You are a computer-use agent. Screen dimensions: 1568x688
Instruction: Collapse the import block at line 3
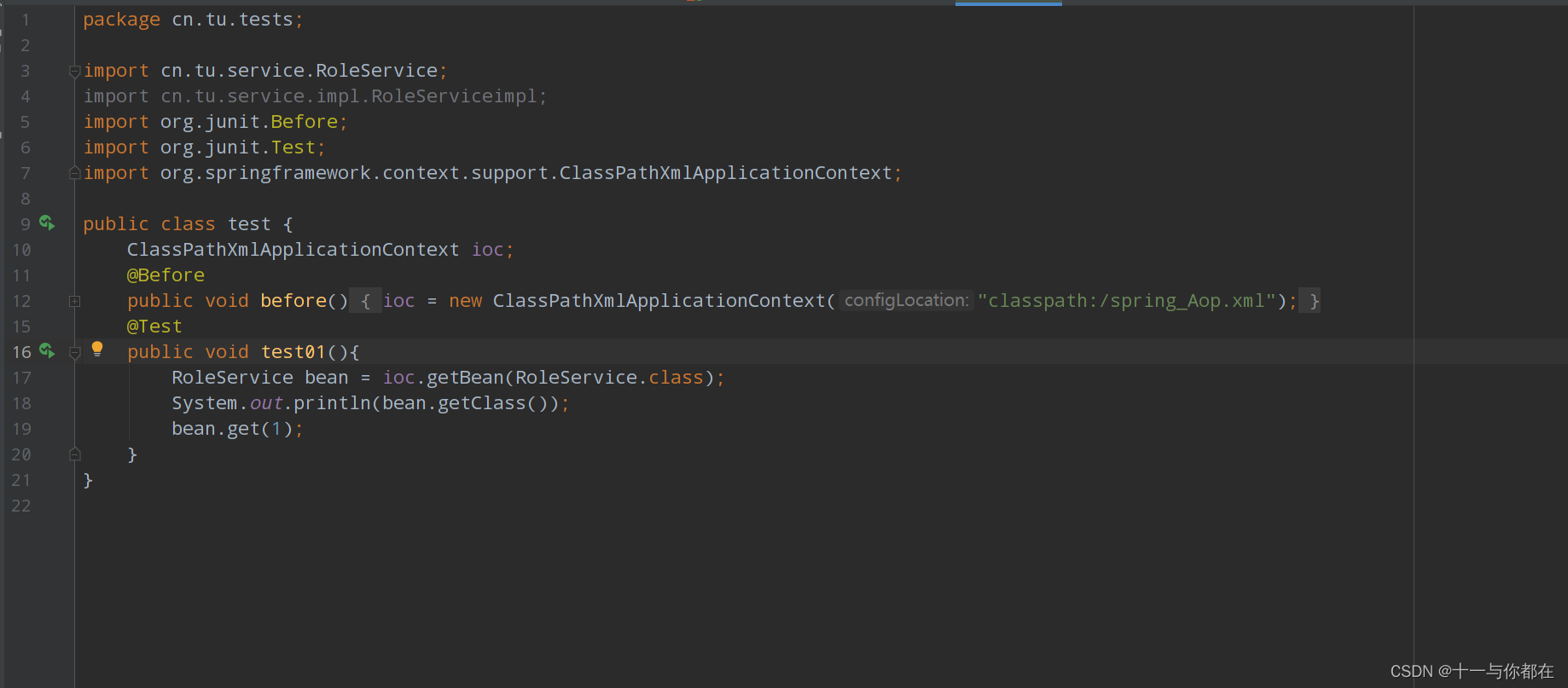(x=75, y=72)
